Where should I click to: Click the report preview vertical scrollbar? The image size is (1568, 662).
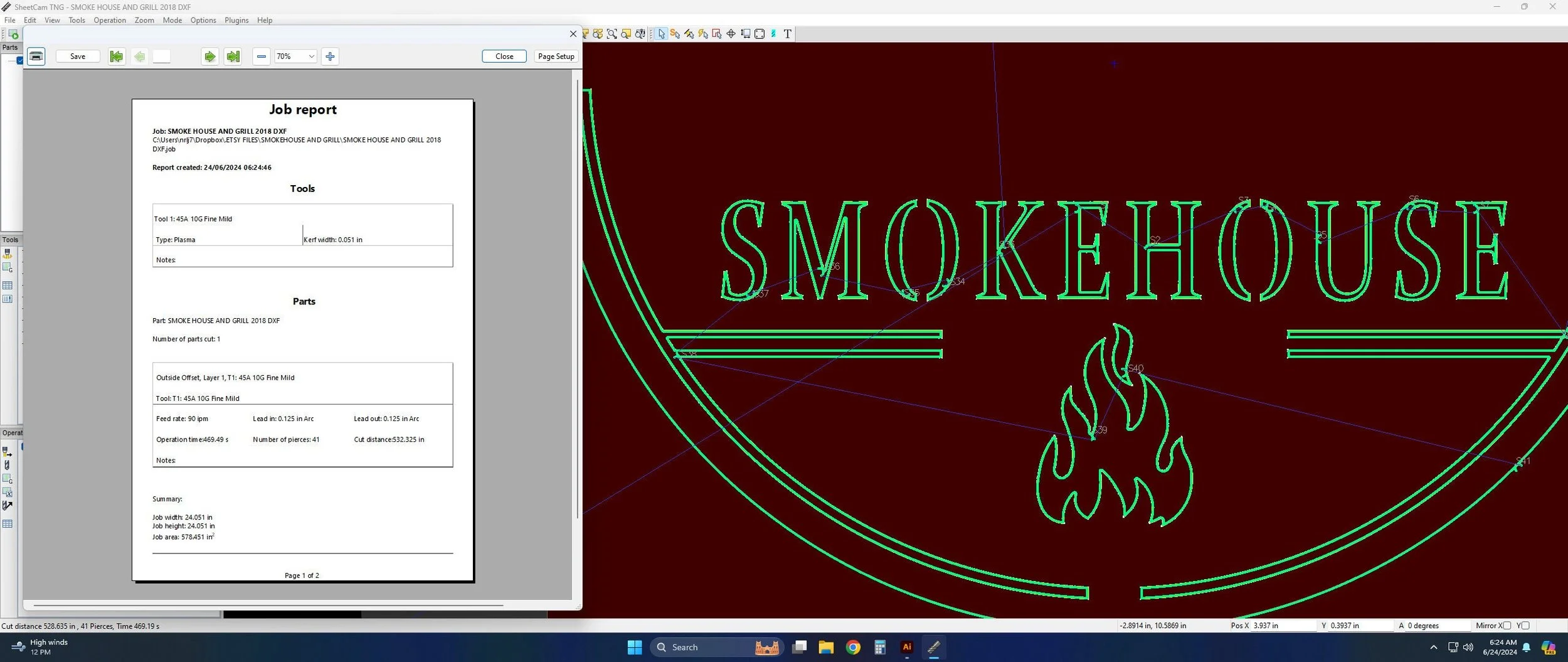pos(577,299)
